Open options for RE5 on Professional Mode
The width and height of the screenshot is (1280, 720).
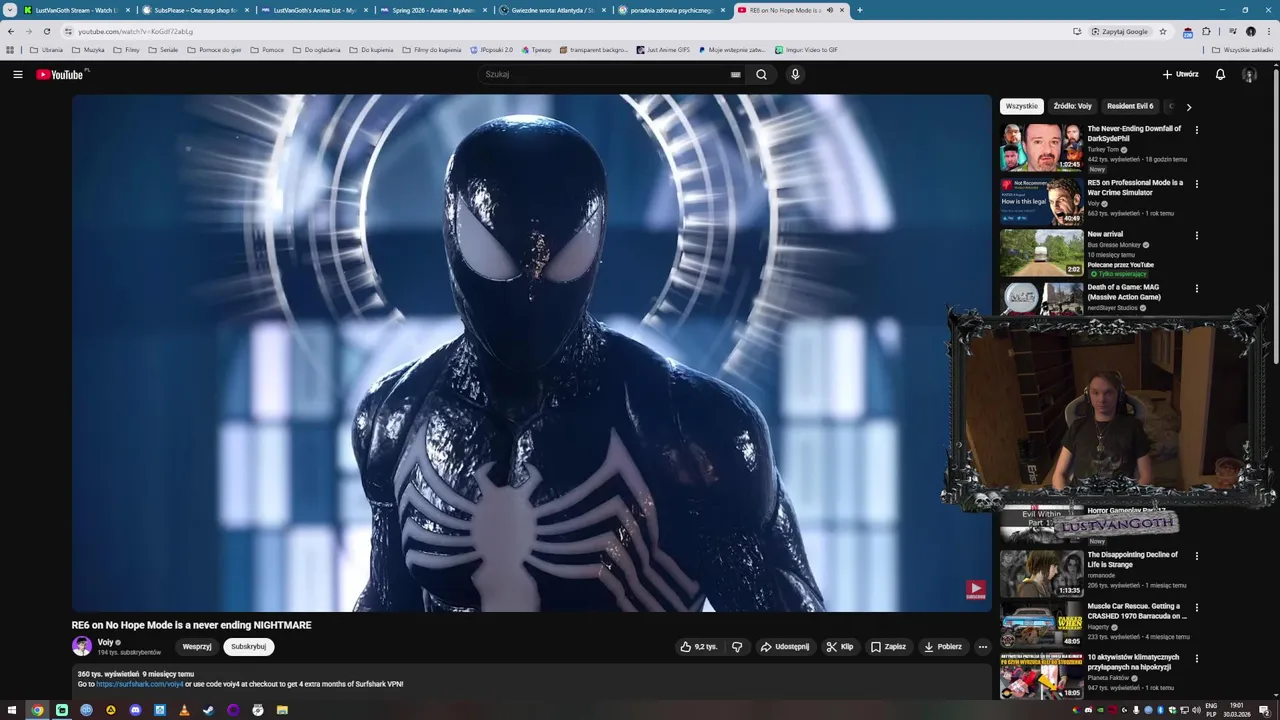point(1196,184)
